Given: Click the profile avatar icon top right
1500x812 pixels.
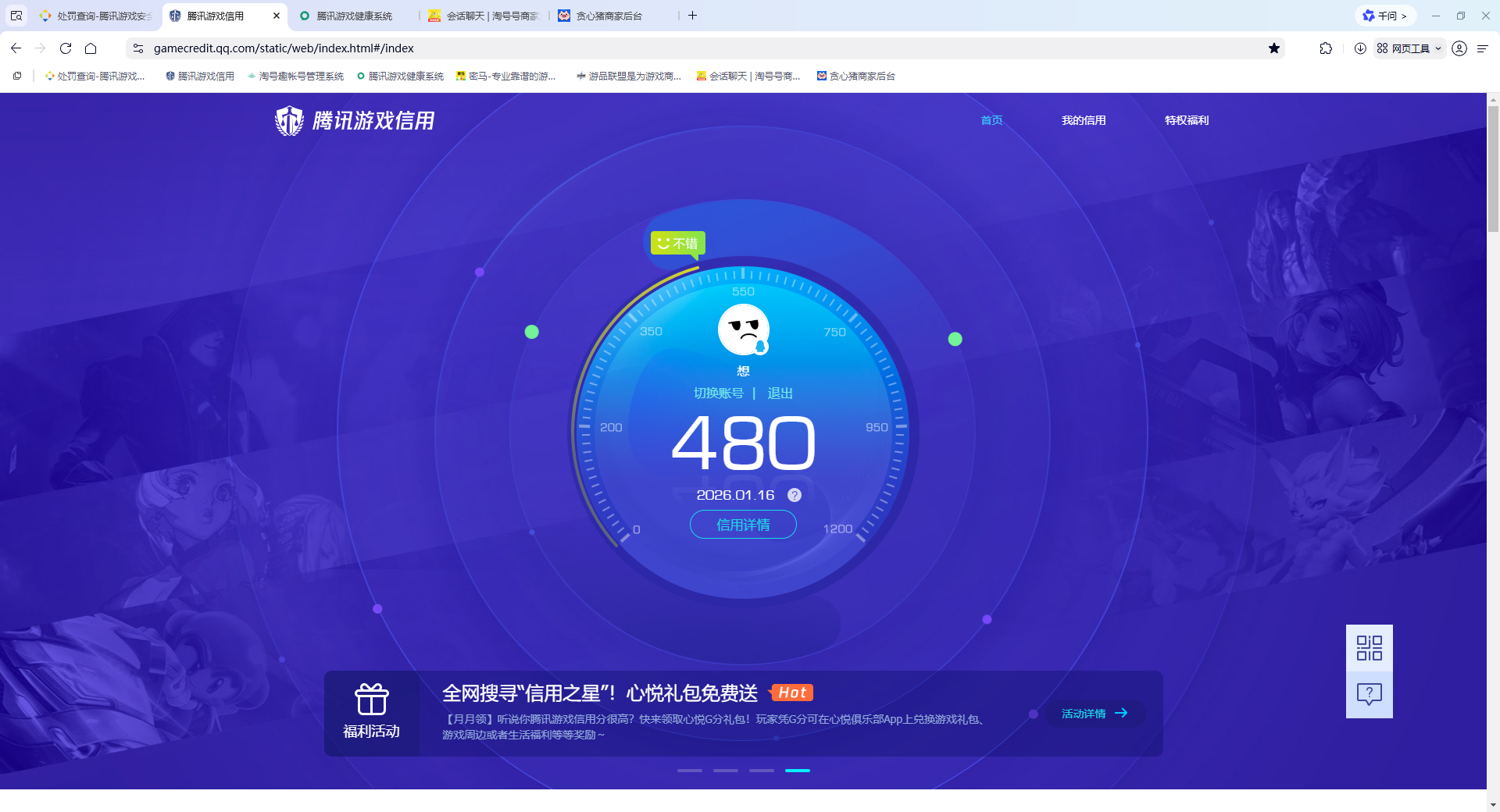Looking at the screenshot, I should pyautogui.click(x=1459, y=48).
